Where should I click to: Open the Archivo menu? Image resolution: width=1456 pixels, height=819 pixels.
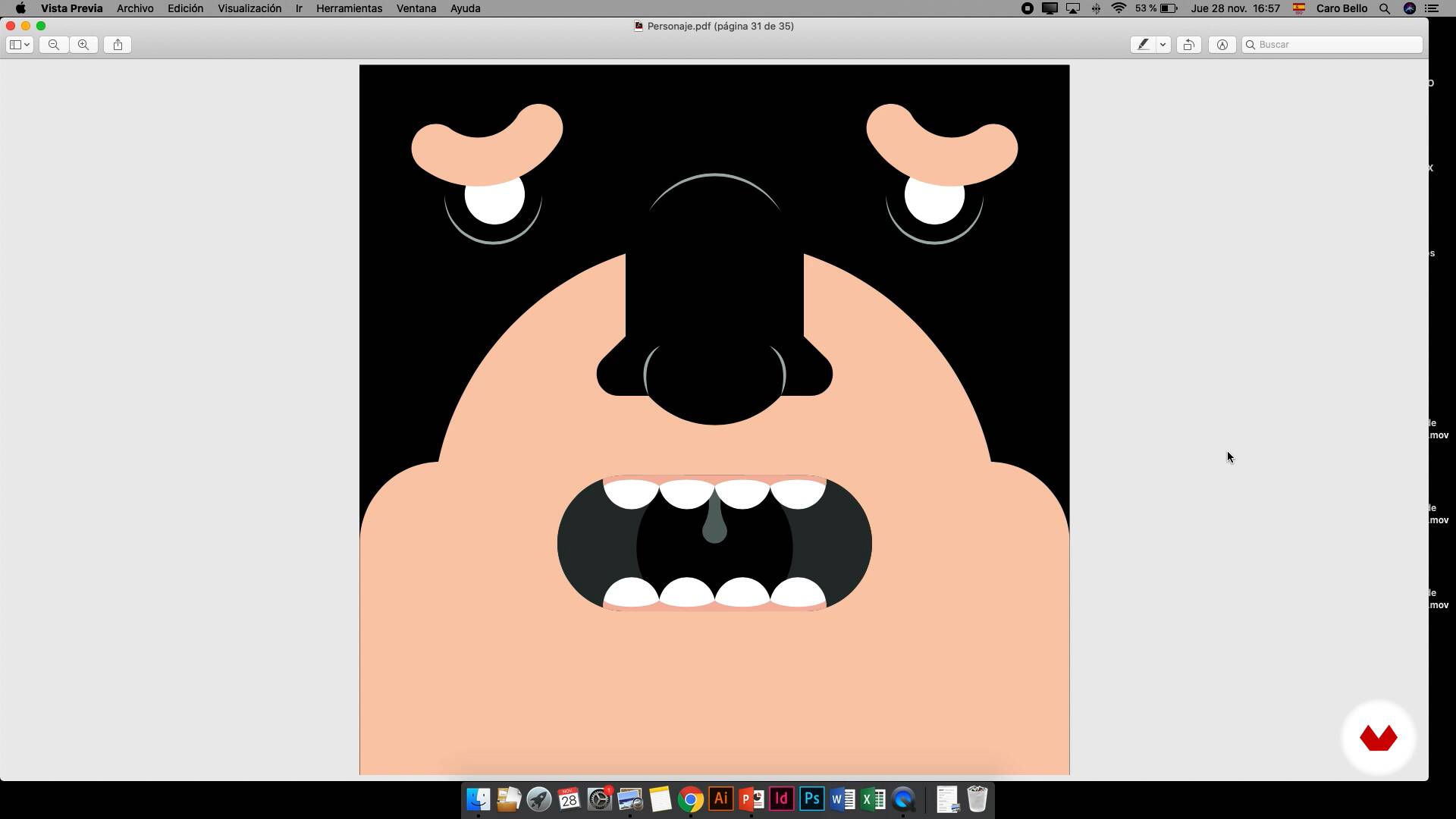pyautogui.click(x=135, y=8)
